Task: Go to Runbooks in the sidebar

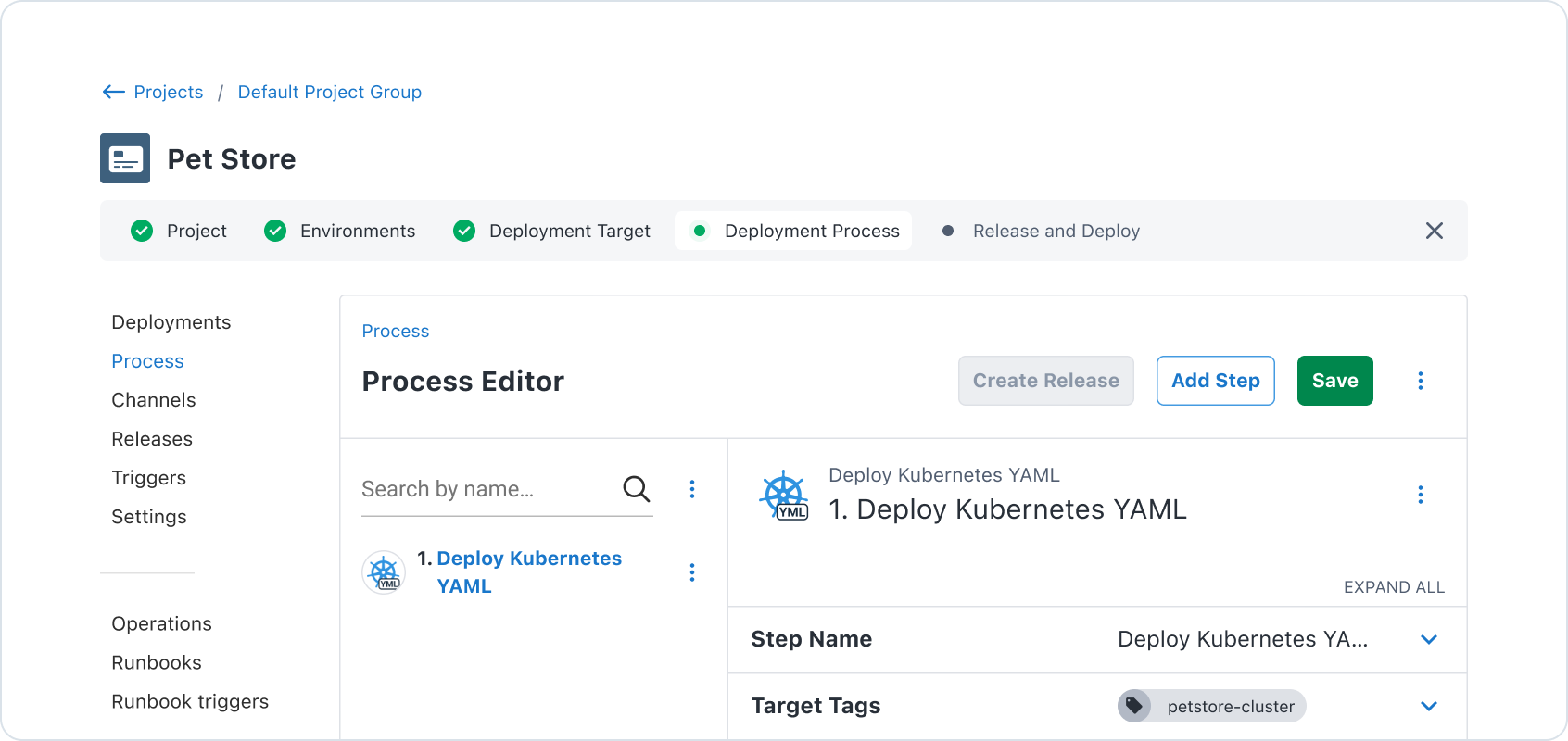Action: tap(157, 662)
